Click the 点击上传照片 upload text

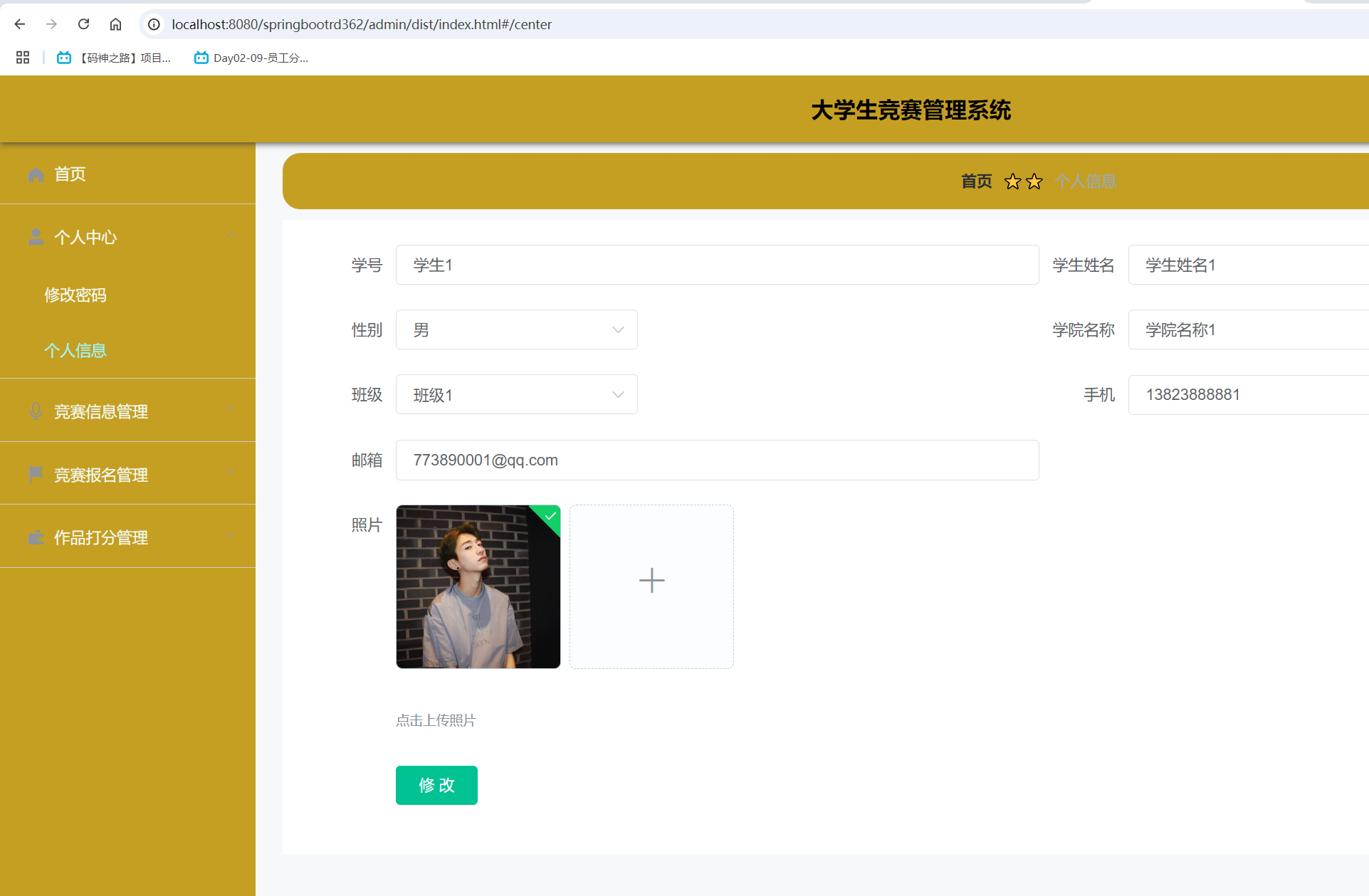436,720
